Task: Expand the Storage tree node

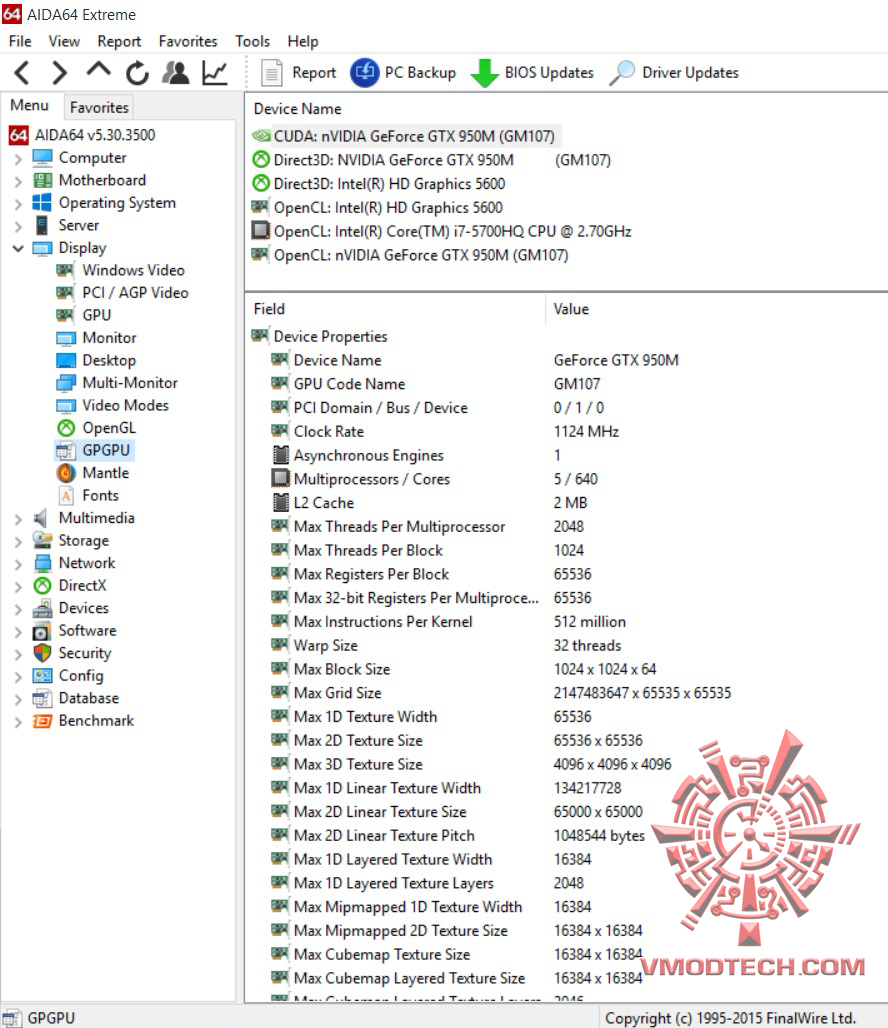Action: [x=18, y=542]
